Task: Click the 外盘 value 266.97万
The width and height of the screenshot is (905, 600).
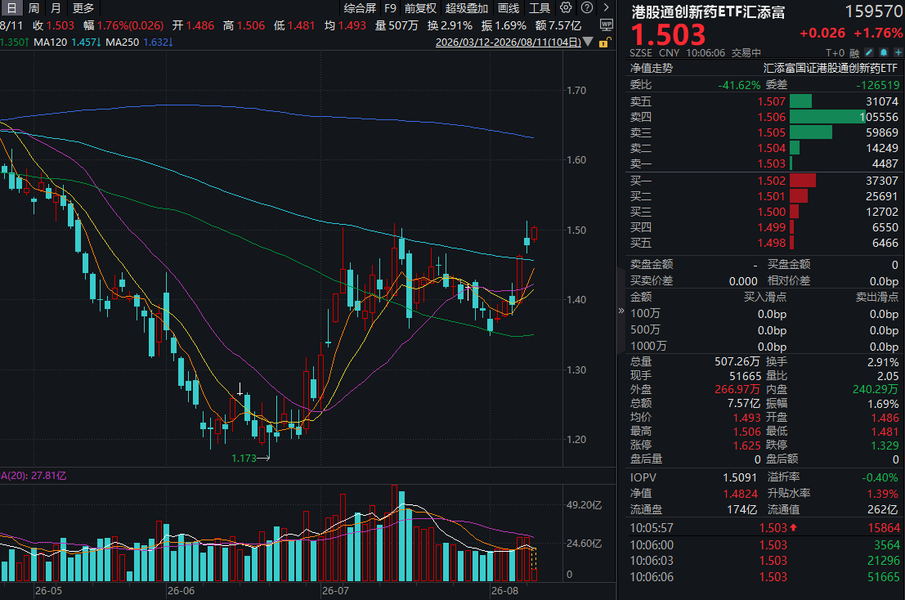Action: tap(737, 389)
